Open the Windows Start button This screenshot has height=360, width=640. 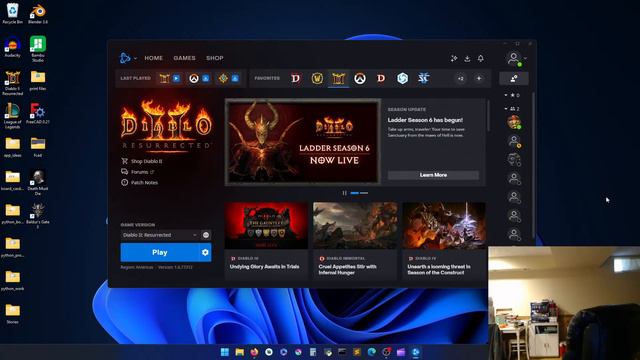tap(224, 352)
